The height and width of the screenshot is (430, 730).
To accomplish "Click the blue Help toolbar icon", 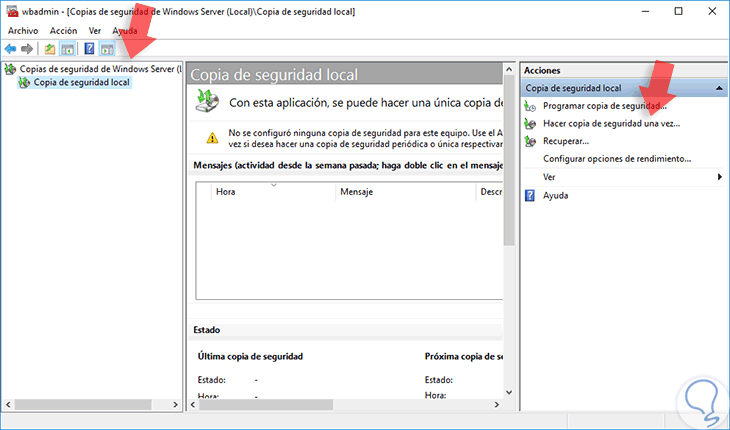I will tap(89, 49).
